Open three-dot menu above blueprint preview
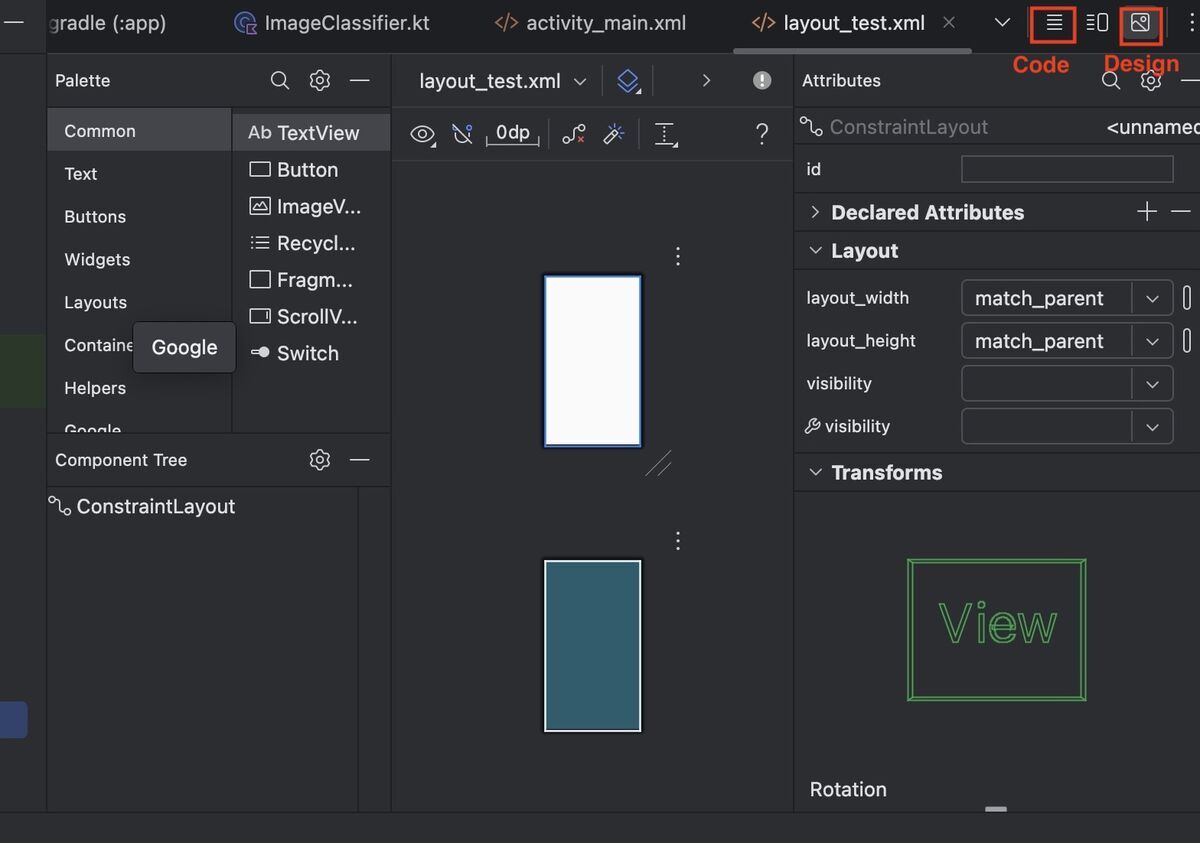The width and height of the screenshot is (1200, 843). tap(678, 541)
